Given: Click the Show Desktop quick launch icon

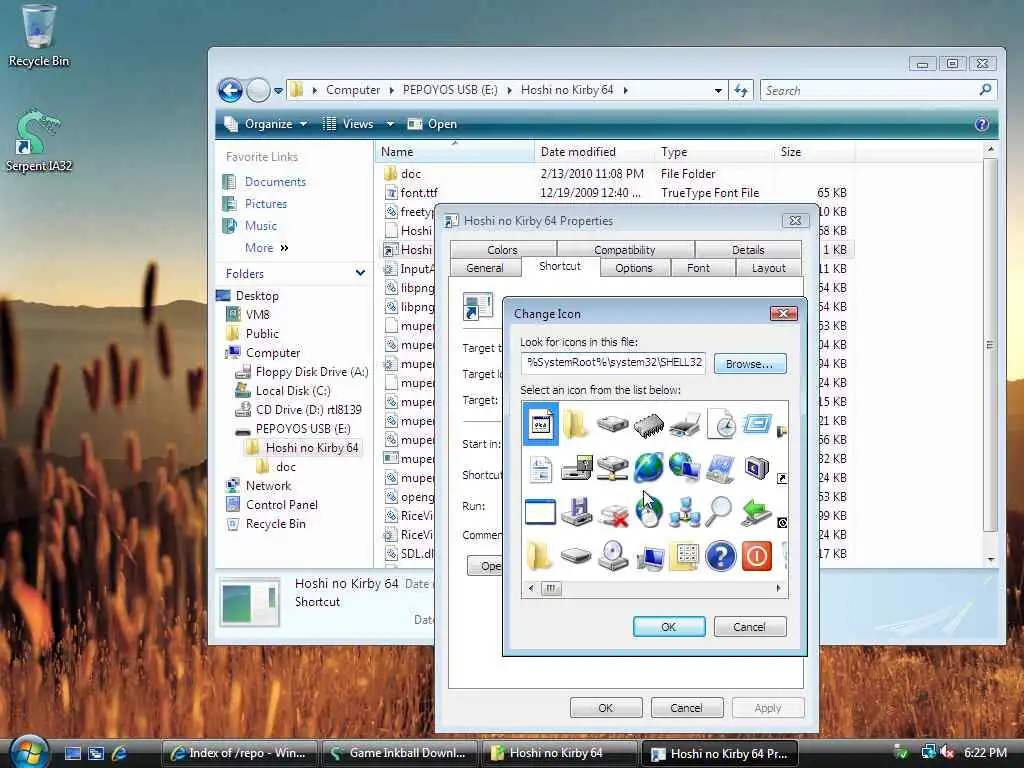Looking at the screenshot, I should tap(72, 753).
